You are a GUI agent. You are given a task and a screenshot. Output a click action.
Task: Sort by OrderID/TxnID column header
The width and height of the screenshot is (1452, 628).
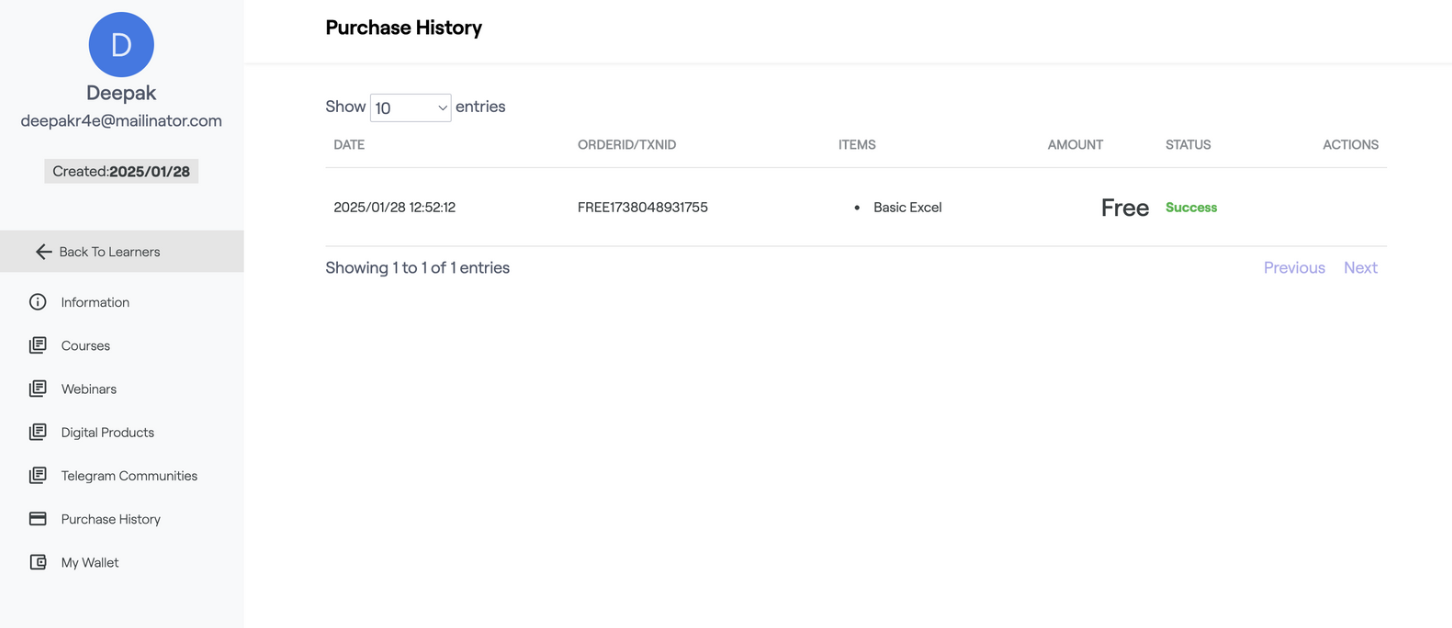(x=627, y=145)
